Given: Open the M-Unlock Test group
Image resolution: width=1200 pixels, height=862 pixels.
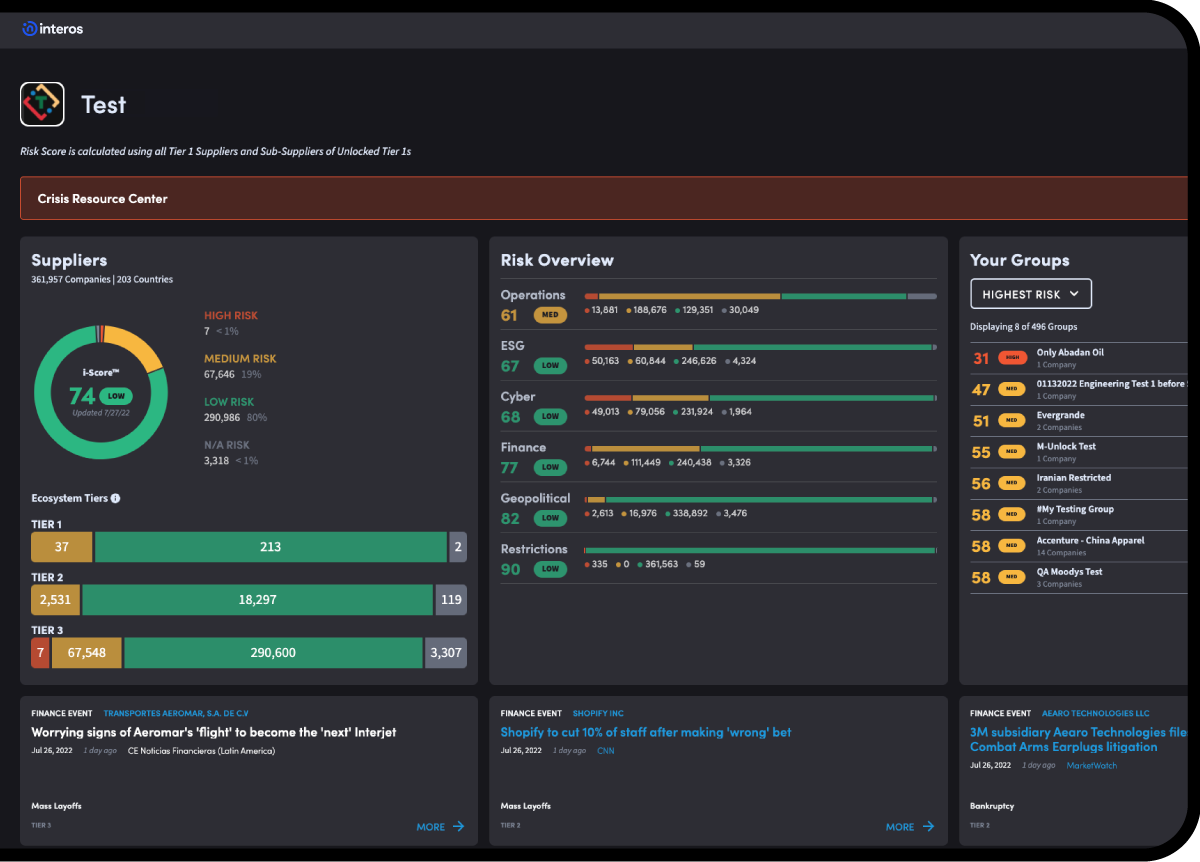Looking at the screenshot, I should click(x=1078, y=452).
